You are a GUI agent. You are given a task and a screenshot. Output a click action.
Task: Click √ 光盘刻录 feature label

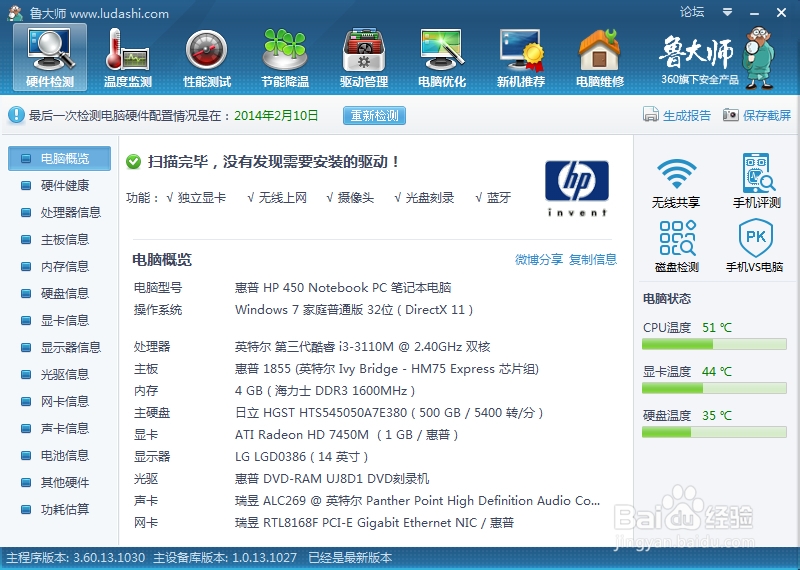[424, 198]
